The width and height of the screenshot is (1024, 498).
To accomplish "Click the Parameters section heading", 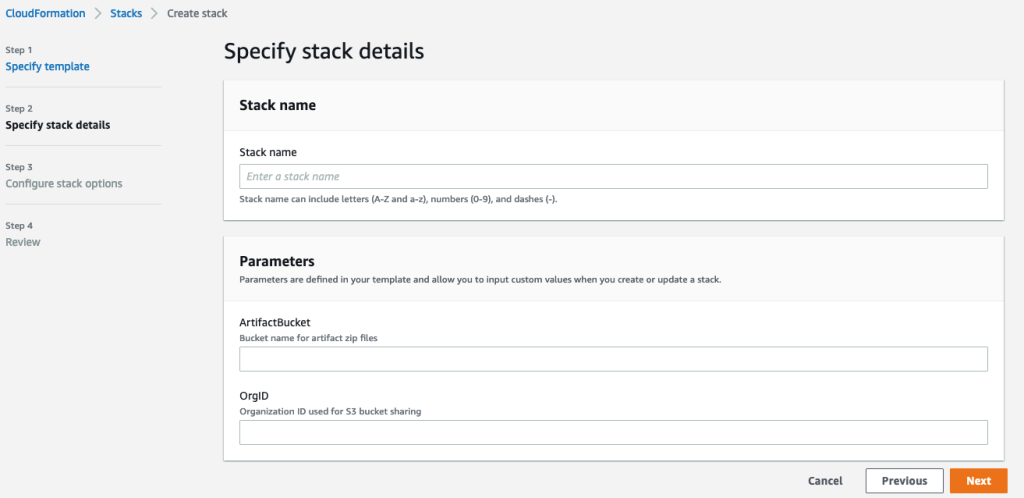I will [277, 262].
